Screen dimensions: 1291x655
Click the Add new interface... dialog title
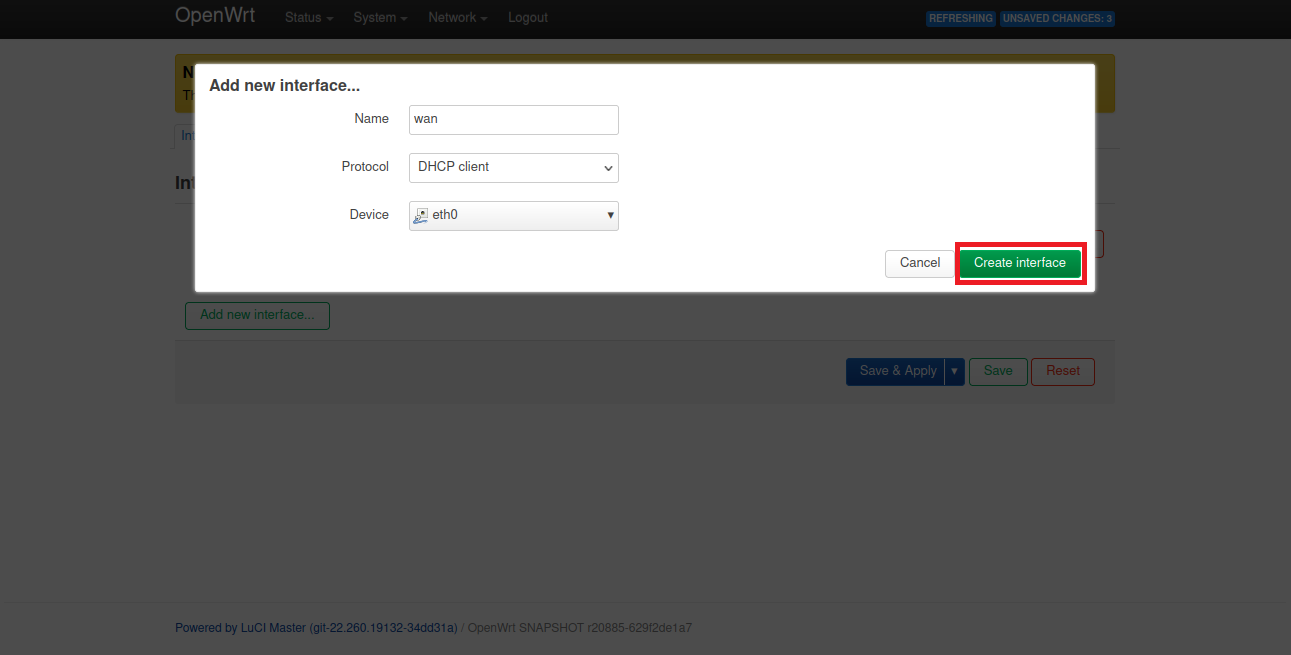coord(285,86)
